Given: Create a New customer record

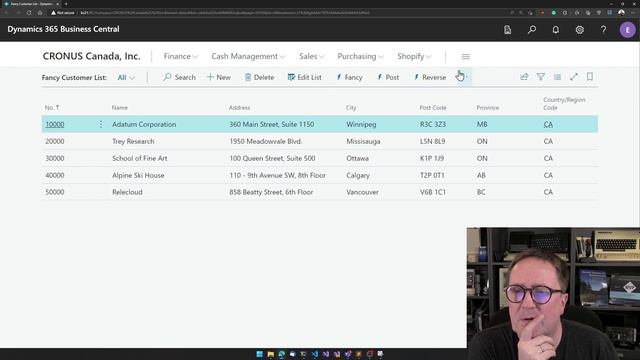Looking at the screenshot, I should tap(219, 77).
